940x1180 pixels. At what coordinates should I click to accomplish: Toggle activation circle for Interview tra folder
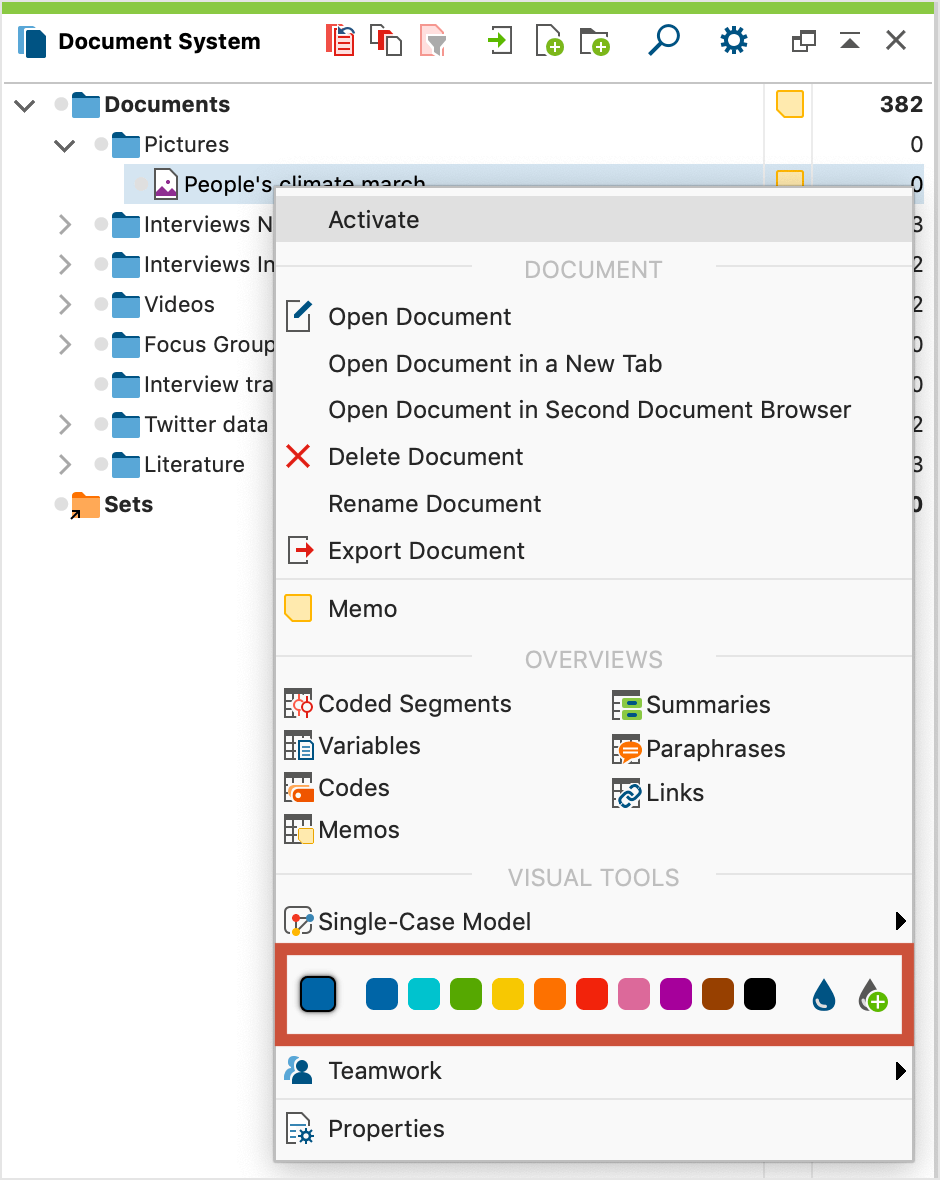(x=101, y=384)
